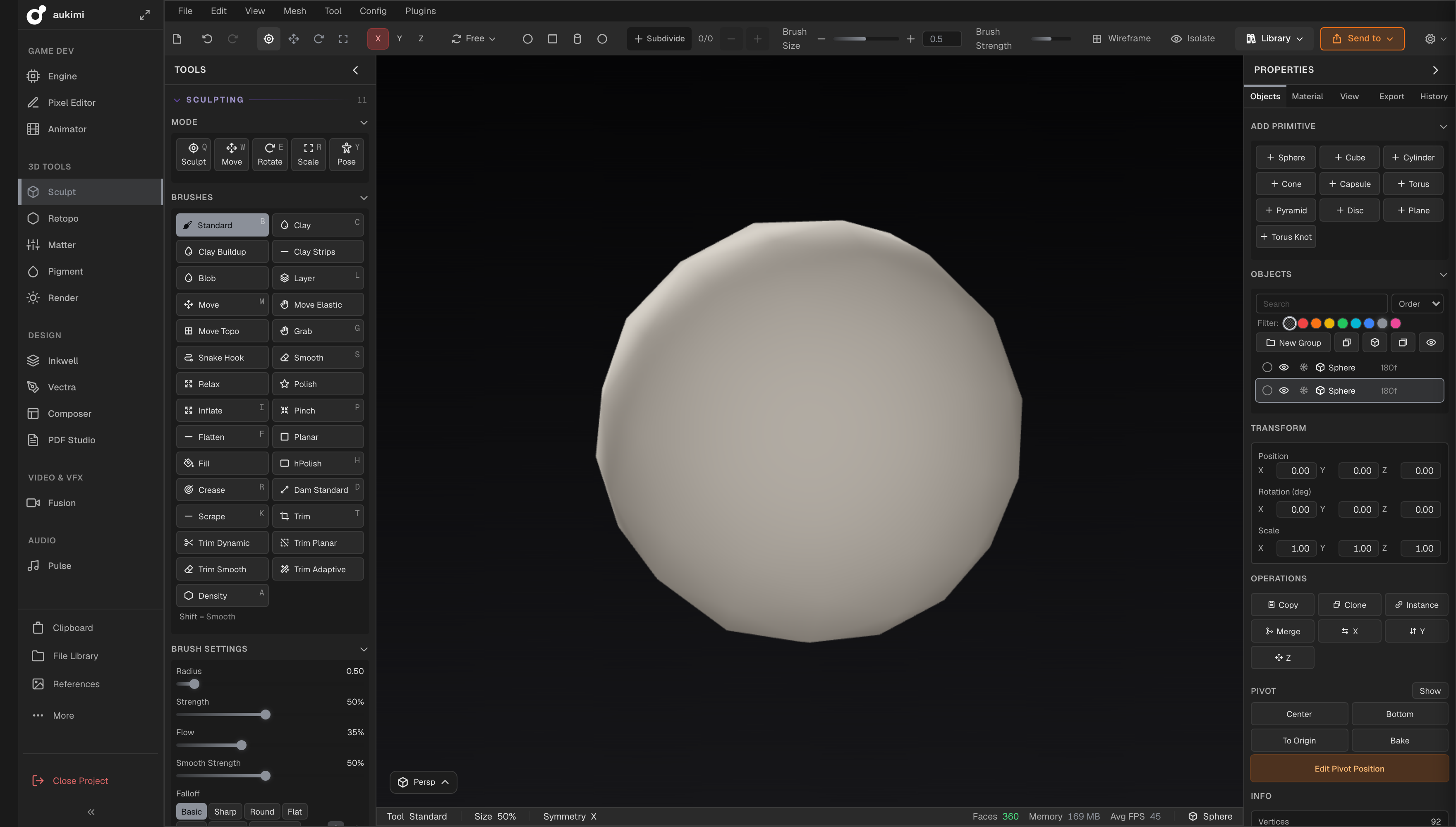Screen dimensions: 1456x827
Task: Open the Library dropdown
Action: coord(1274,38)
